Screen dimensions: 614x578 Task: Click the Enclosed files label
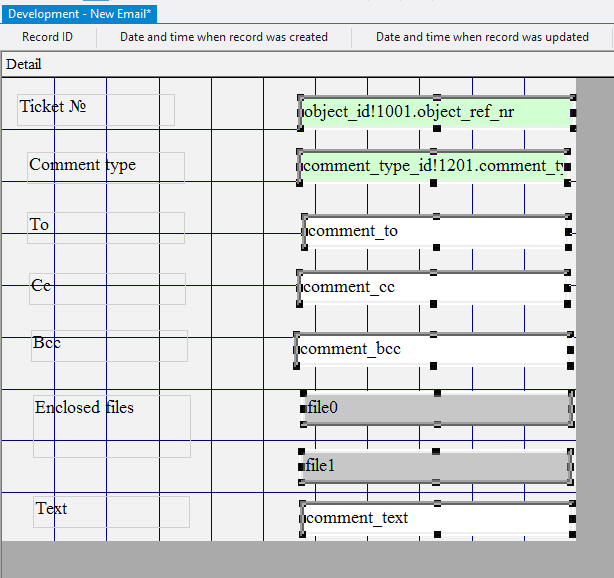[x=111, y=425]
